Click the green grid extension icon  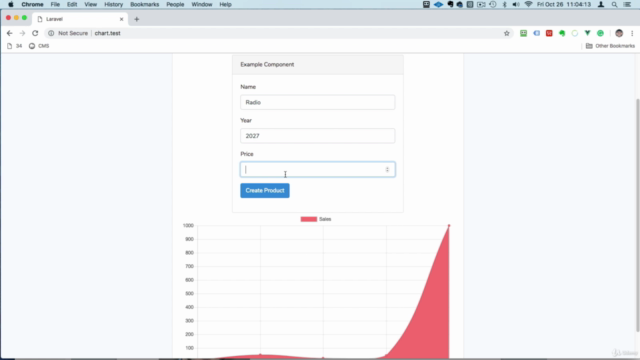(523, 33)
